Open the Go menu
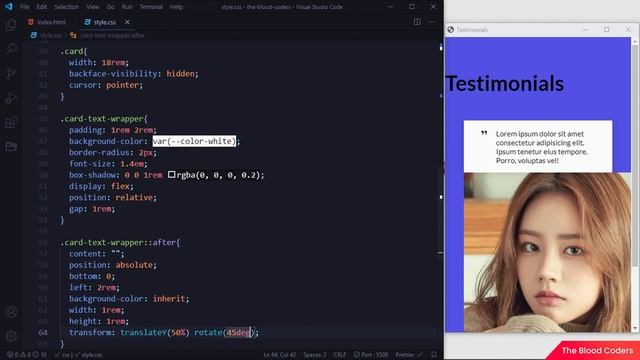This screenshot has height=360, width=640. click(111, 7)
